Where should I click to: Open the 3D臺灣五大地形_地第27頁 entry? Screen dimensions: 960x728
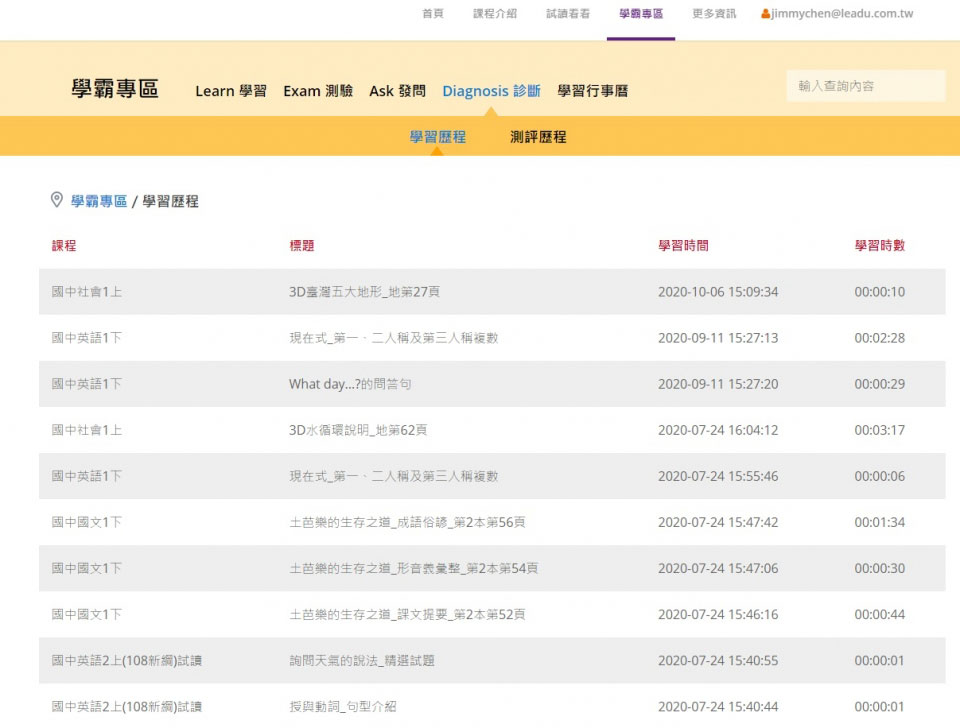(x=365, y=292)
